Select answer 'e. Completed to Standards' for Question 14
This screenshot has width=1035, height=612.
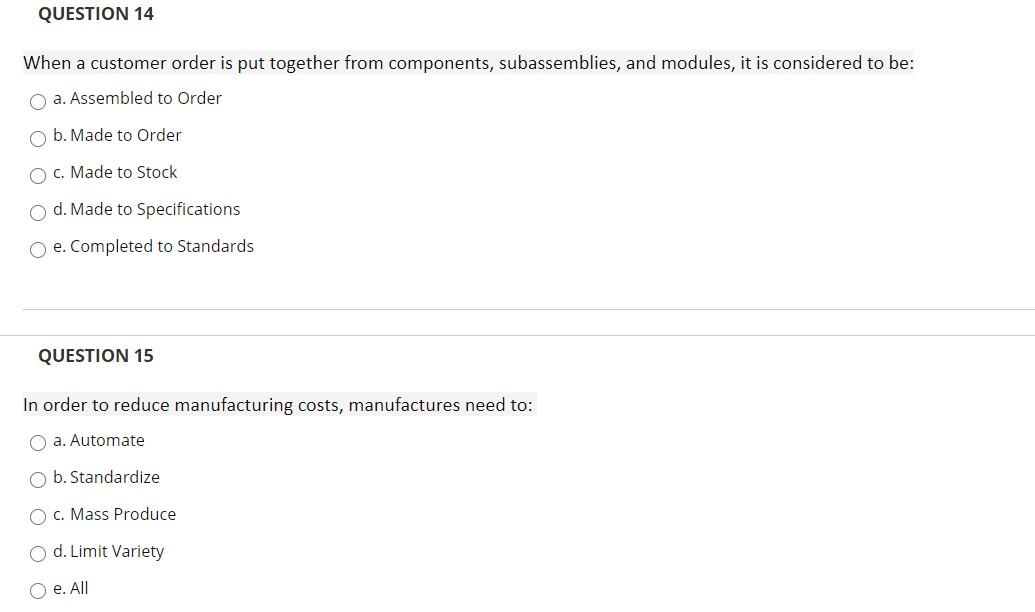click(x=38, y=249)
